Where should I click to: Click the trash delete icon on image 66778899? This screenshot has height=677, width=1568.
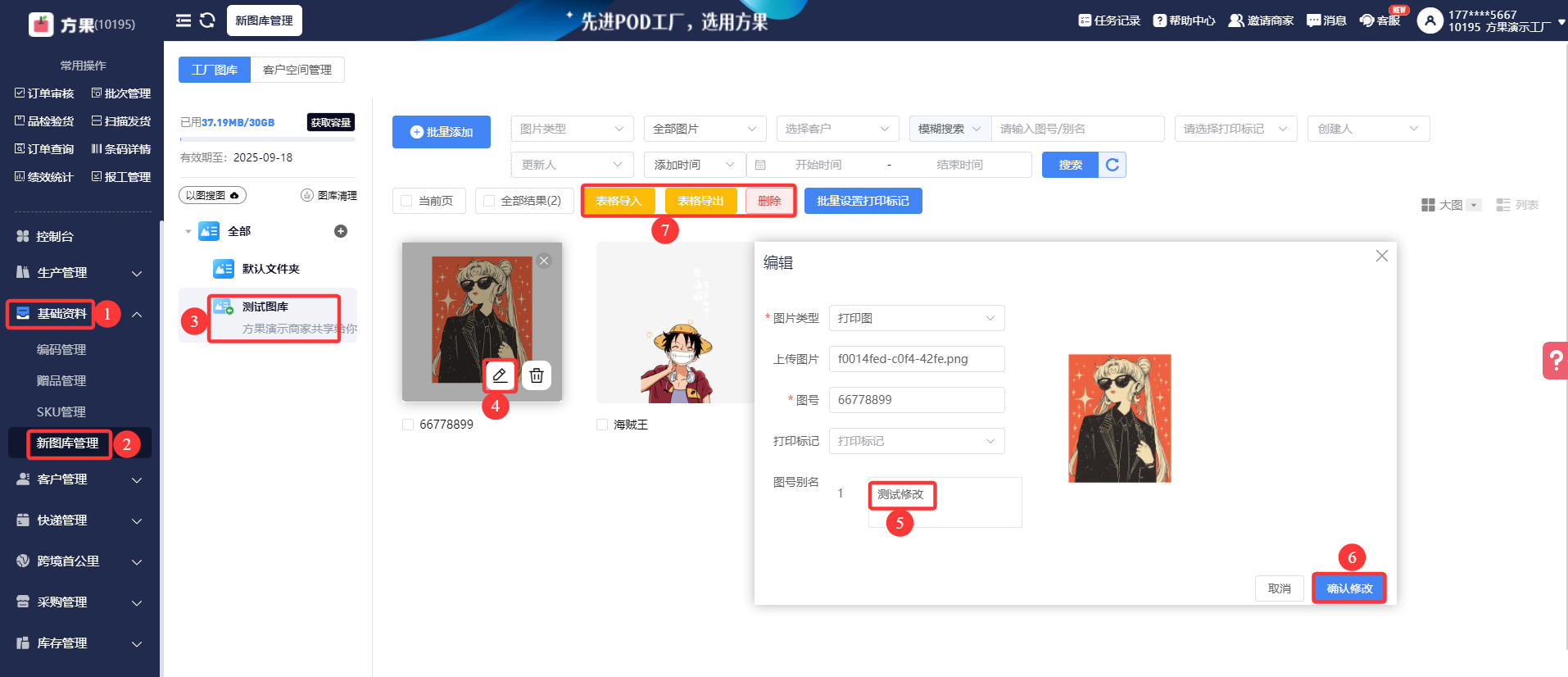tap(537, 375)
